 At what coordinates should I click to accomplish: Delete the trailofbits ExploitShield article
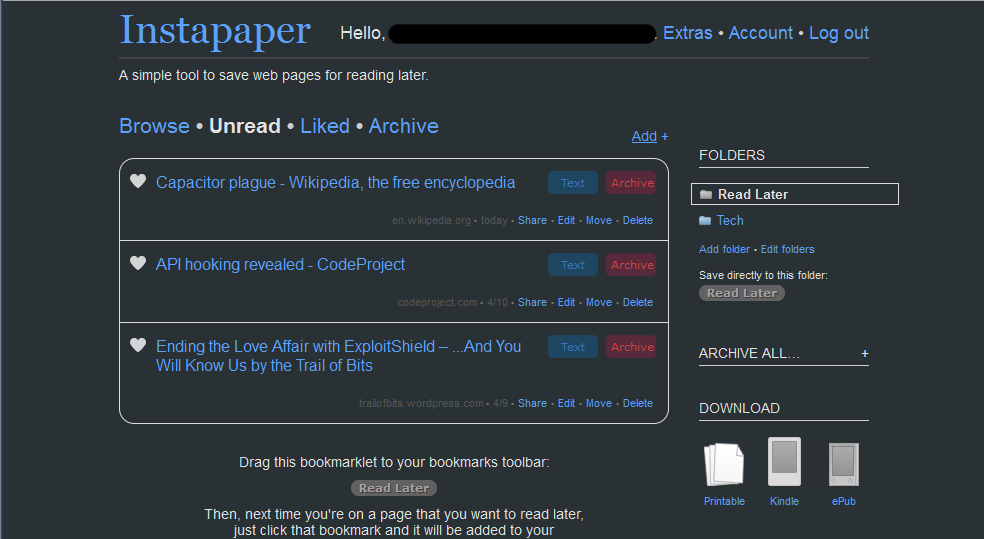point(638,403)
